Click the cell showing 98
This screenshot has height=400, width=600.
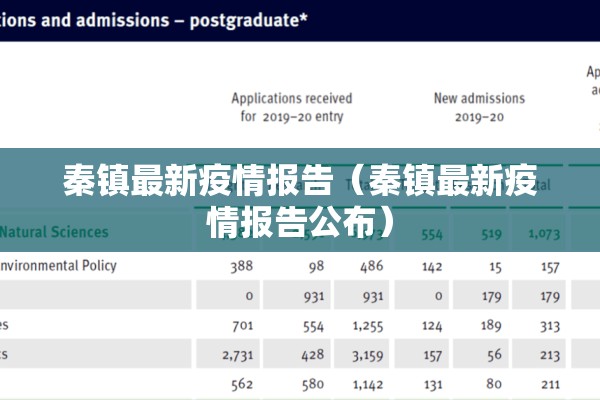[x=316, y=266]
